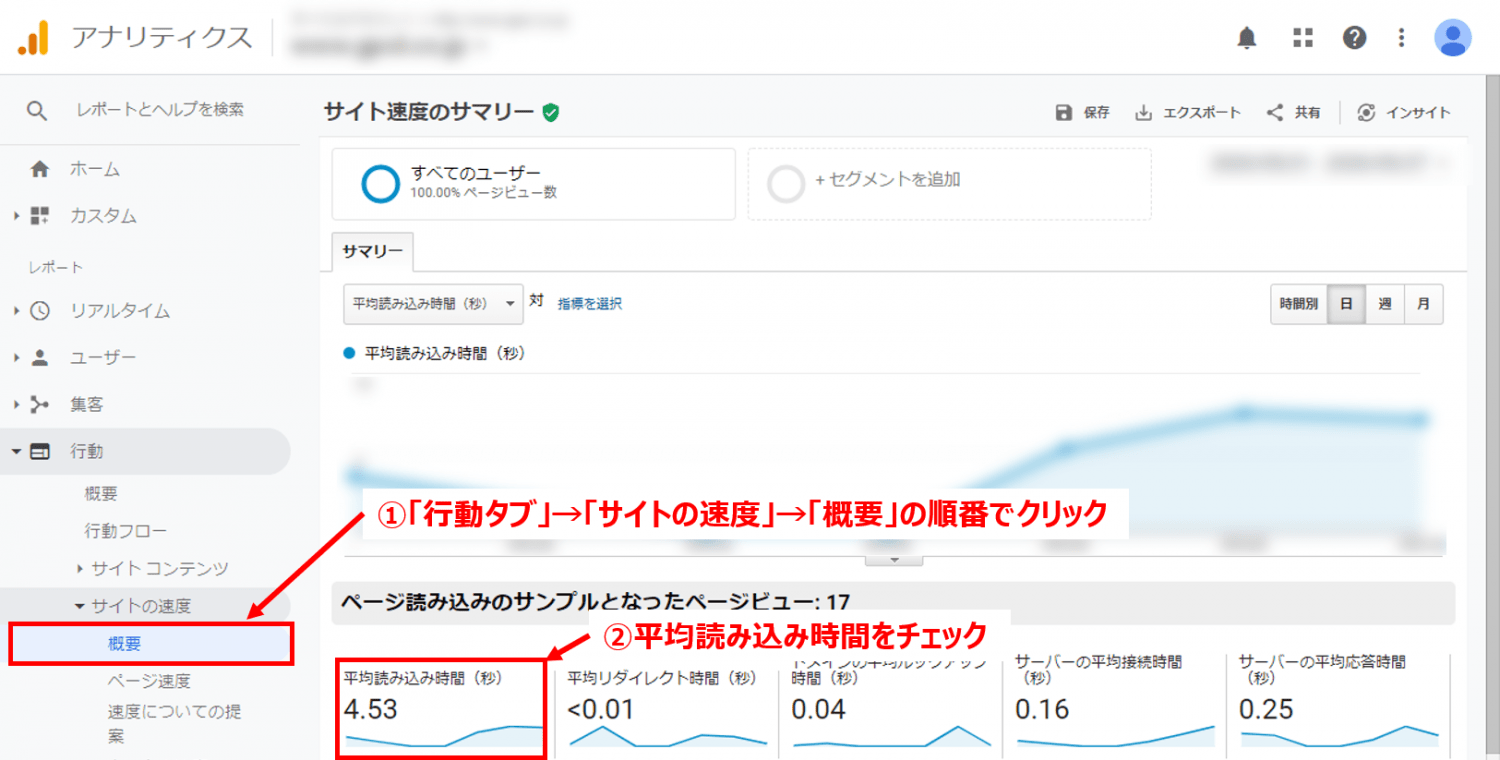Screen dimensions: 1500x760
Task: Click the 指標を選択 link
Action: pyautogui.click(x=589, y=304)
